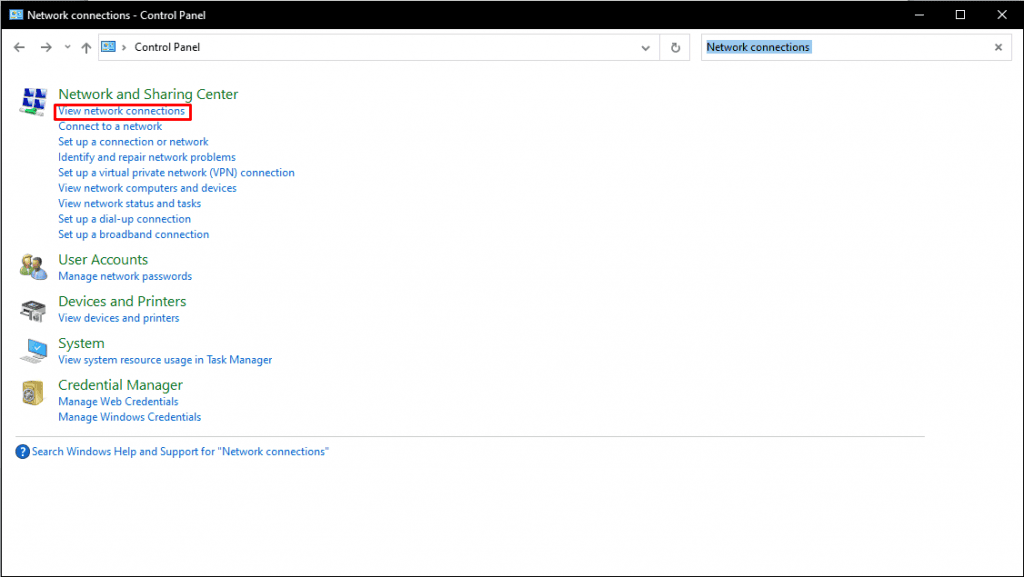Image resolution: width=1024 pixels, height=577 pixels.
Task: Open User Accounts heading
Action: pos(103,260)
